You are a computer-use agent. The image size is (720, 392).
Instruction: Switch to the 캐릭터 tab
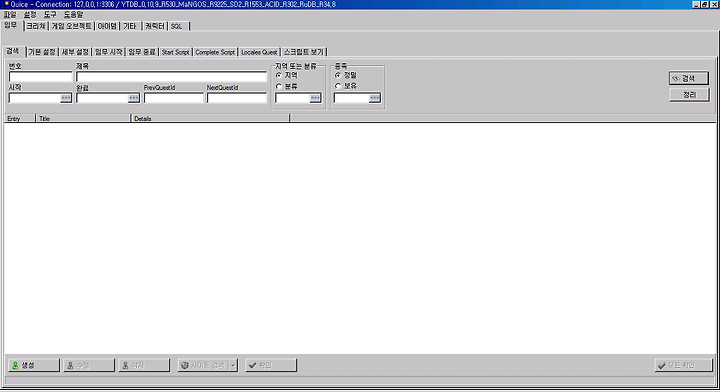(x=155, y=27)
